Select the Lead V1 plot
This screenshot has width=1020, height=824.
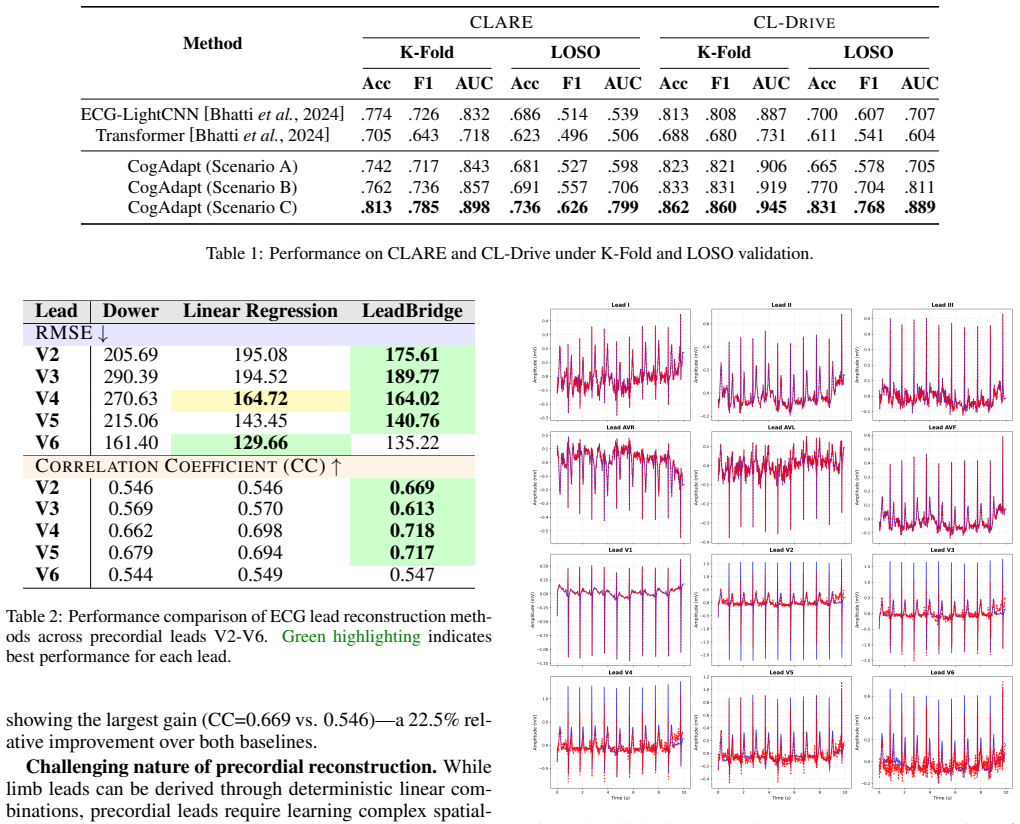620,609
